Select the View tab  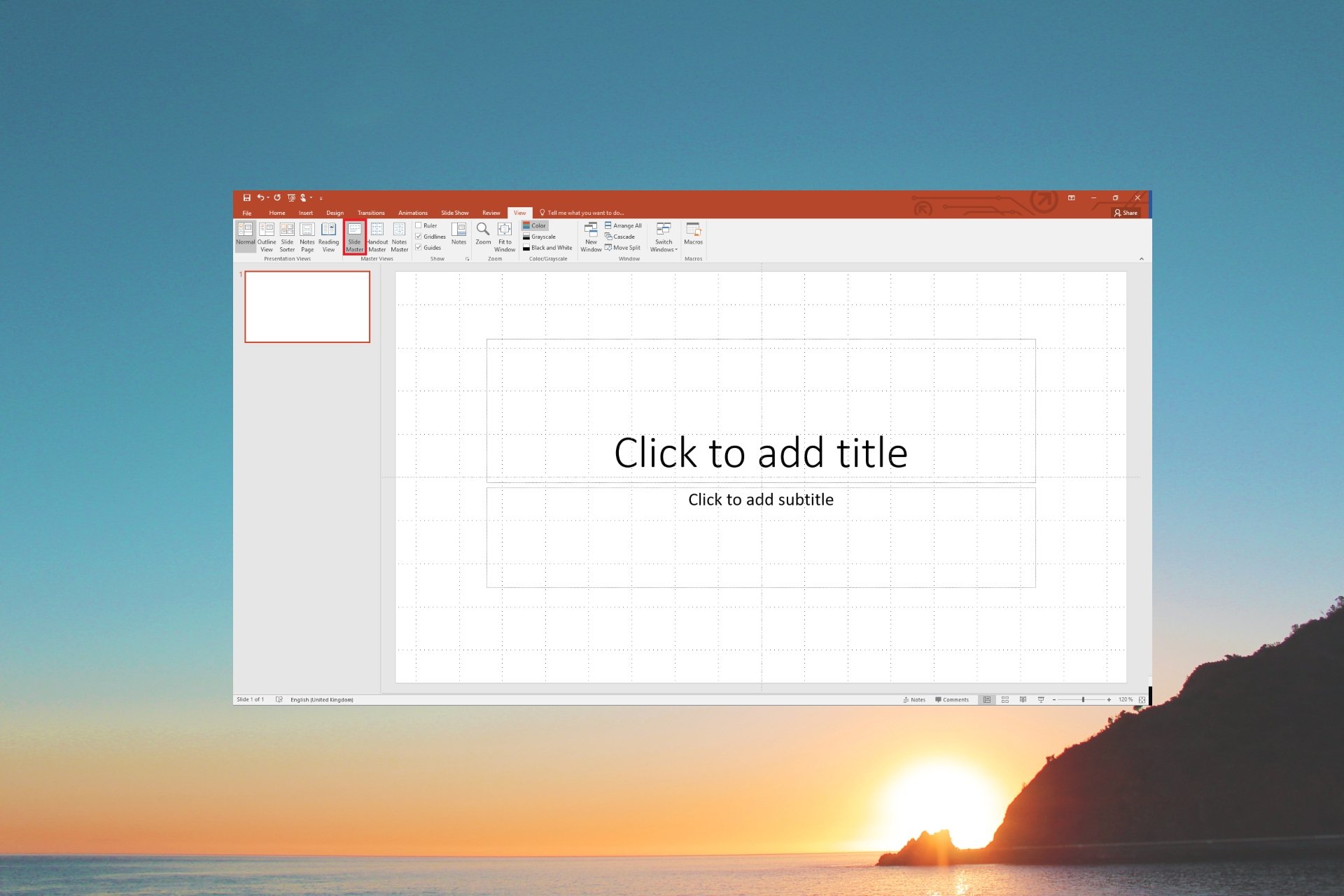coord(520,213)
